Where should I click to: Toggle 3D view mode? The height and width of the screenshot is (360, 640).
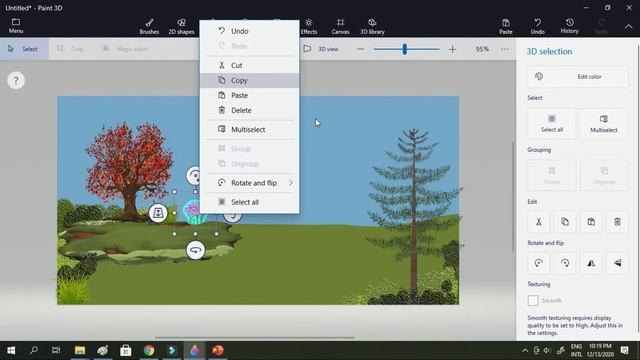321,49
